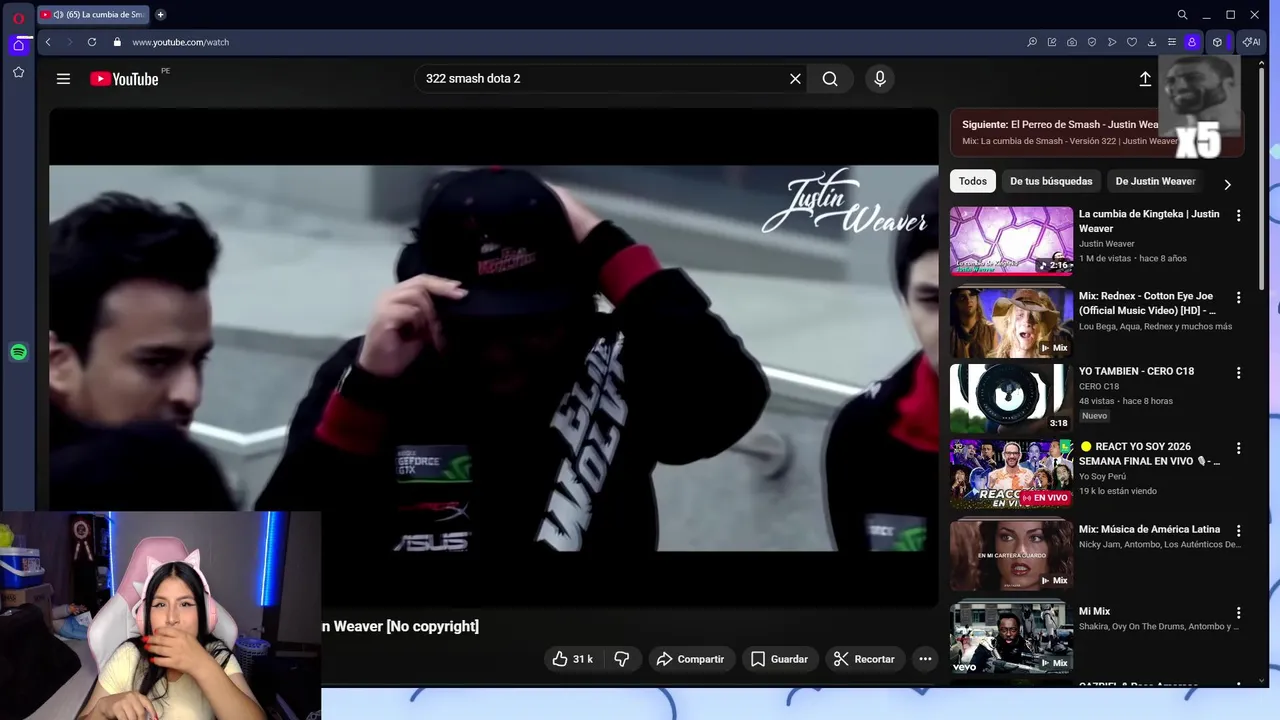Open the YouTube hamburger guide menu
Viewport: 1280px width, 720px height.
point(63,79)
